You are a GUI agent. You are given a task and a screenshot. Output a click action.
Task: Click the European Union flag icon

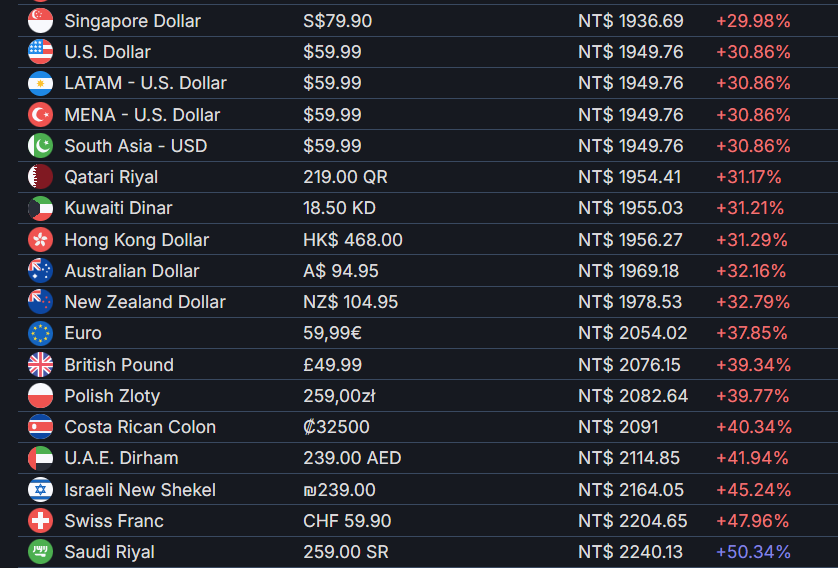click(x=40, y=333)
